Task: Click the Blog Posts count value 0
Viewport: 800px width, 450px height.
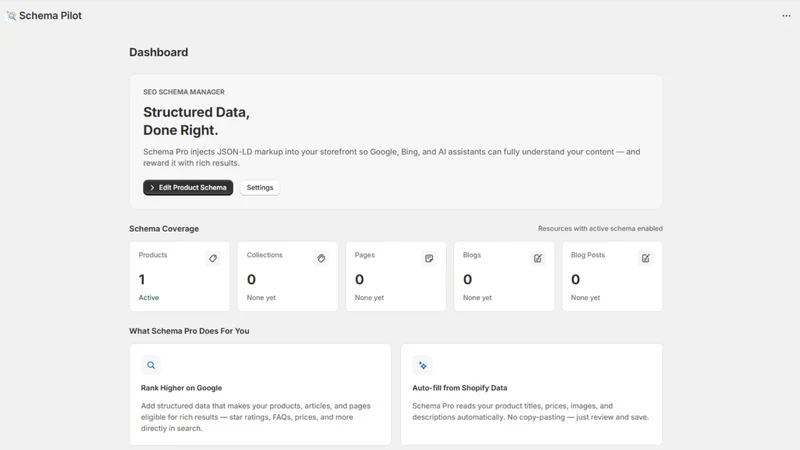Action: 576,280
